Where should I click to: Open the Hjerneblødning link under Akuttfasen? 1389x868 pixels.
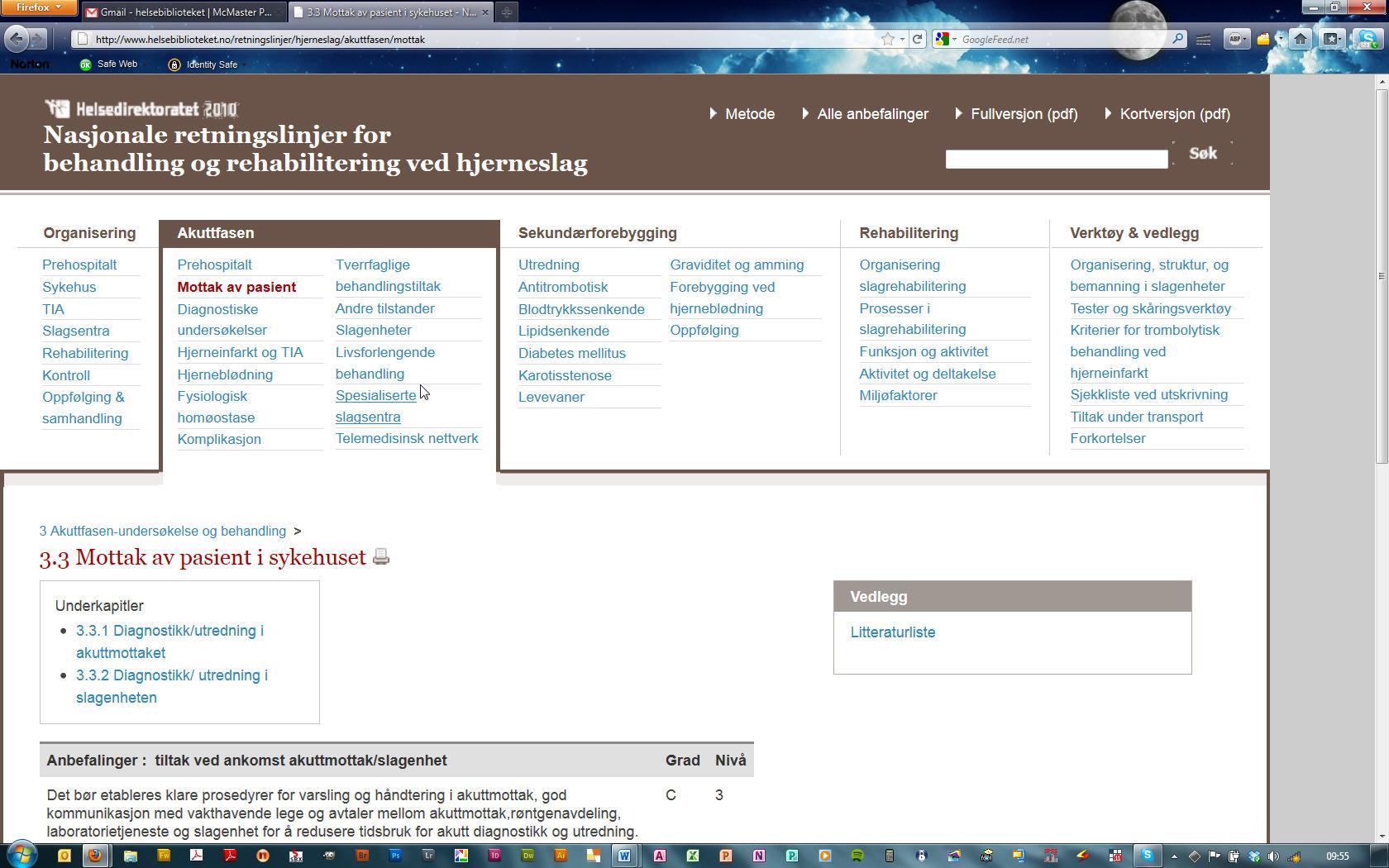tap(225, 374)
